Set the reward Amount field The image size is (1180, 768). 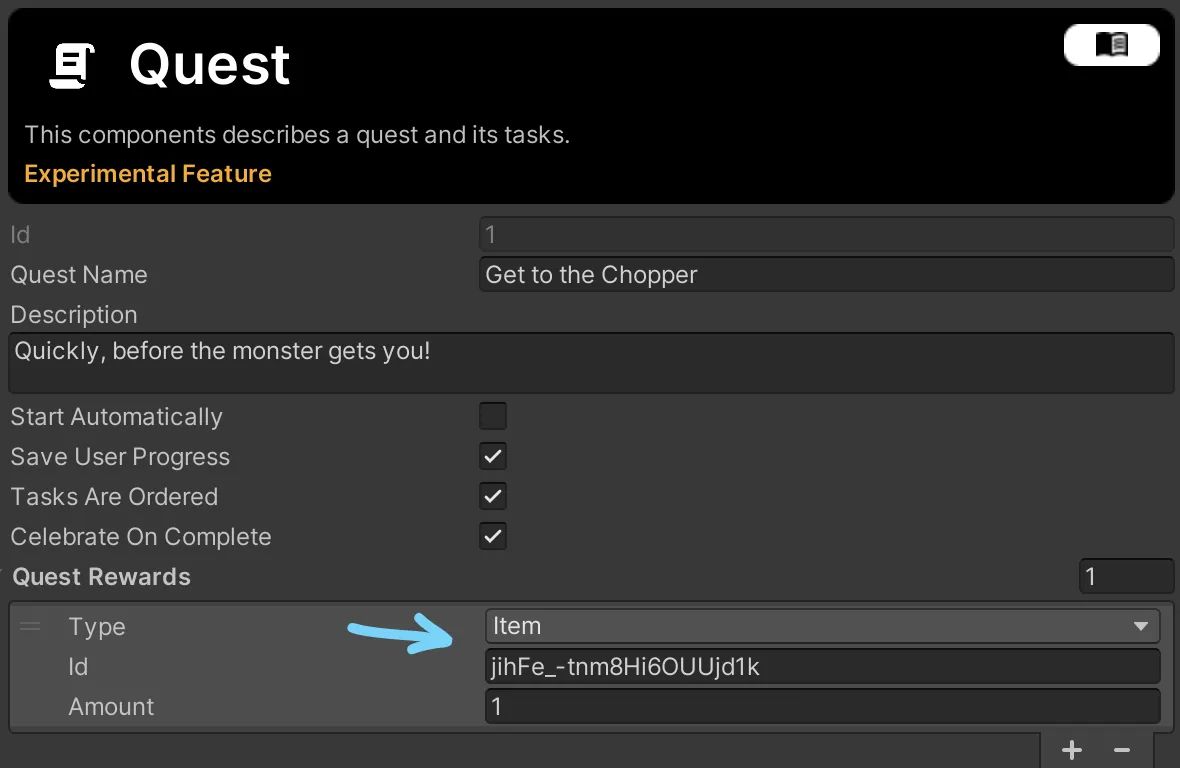823,706
